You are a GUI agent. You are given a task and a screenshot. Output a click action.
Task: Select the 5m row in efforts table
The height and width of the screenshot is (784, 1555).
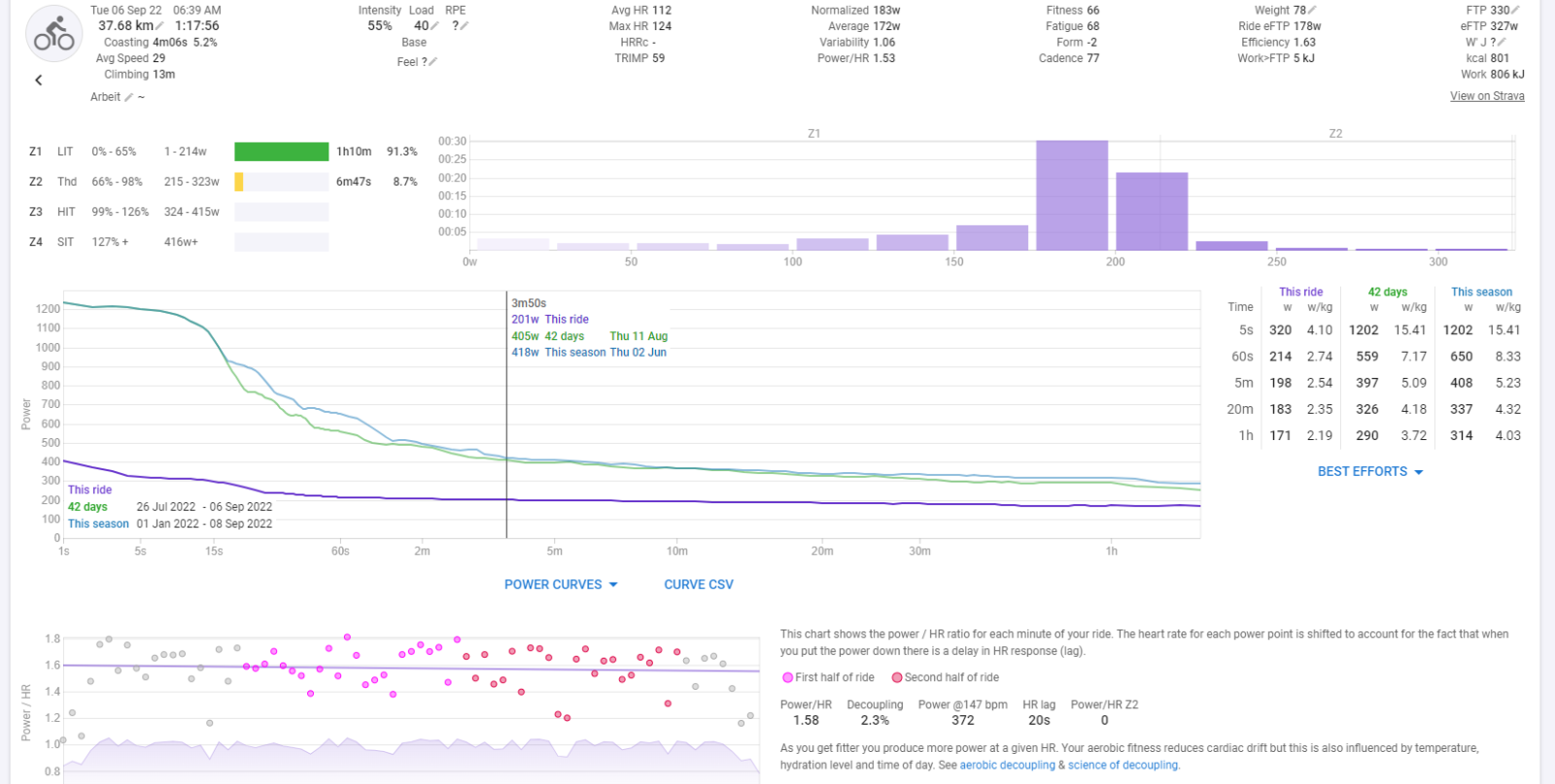(1374, 383)
